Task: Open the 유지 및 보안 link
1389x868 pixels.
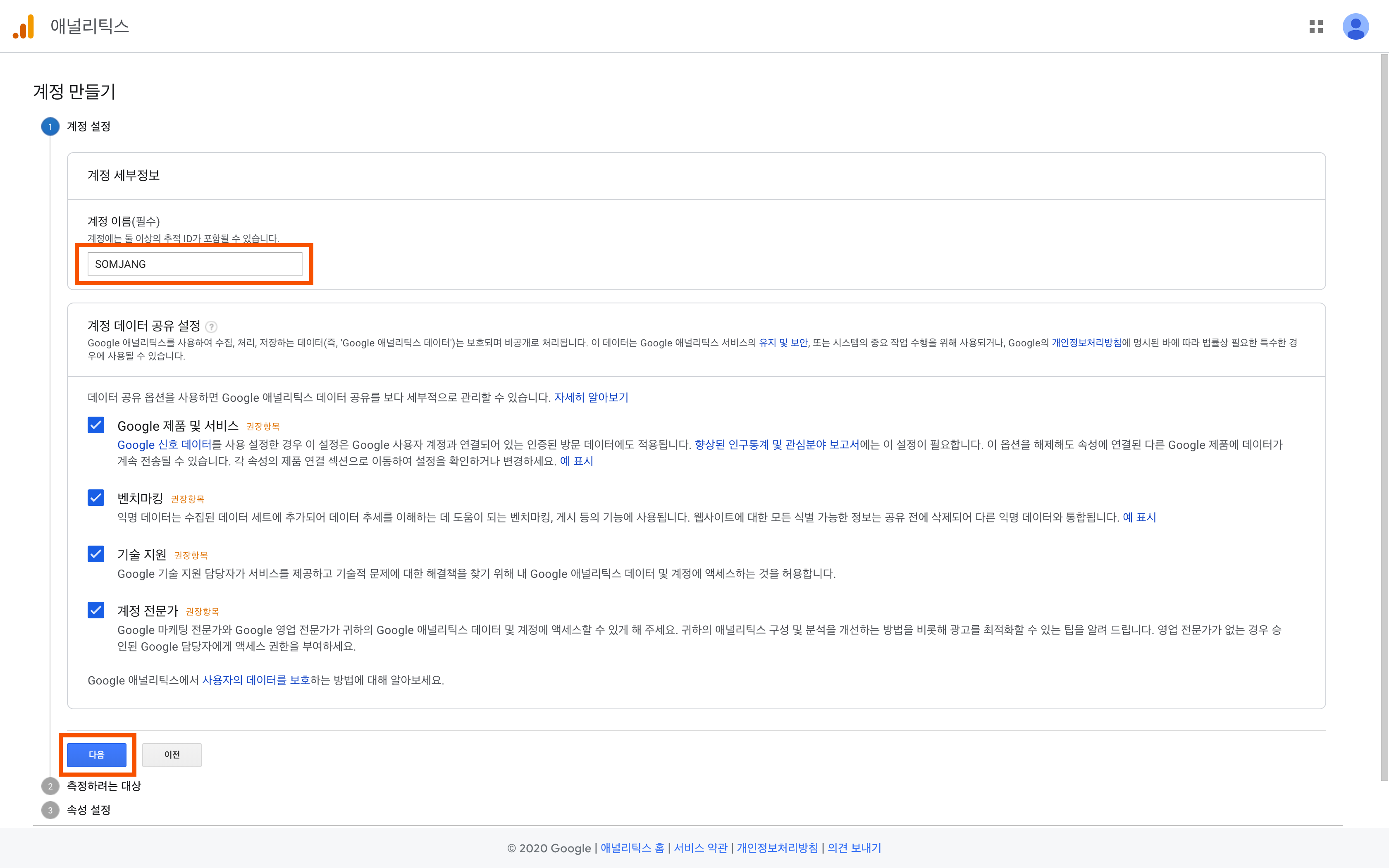Action: tap(783, 343)
